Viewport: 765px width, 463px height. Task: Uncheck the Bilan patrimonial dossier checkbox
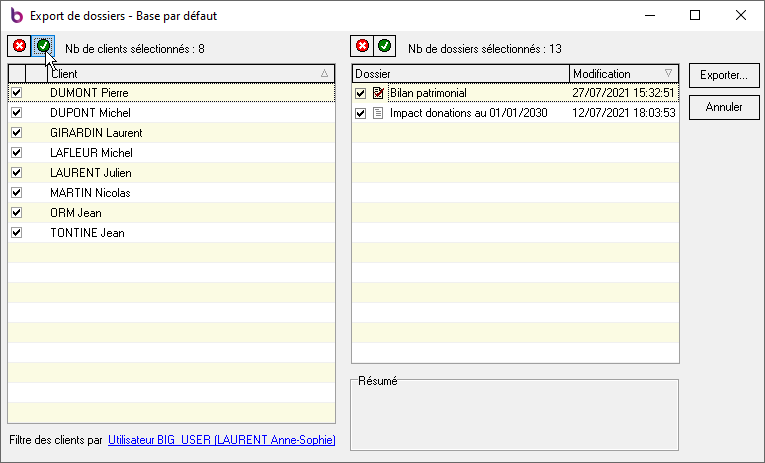(361, 93)
